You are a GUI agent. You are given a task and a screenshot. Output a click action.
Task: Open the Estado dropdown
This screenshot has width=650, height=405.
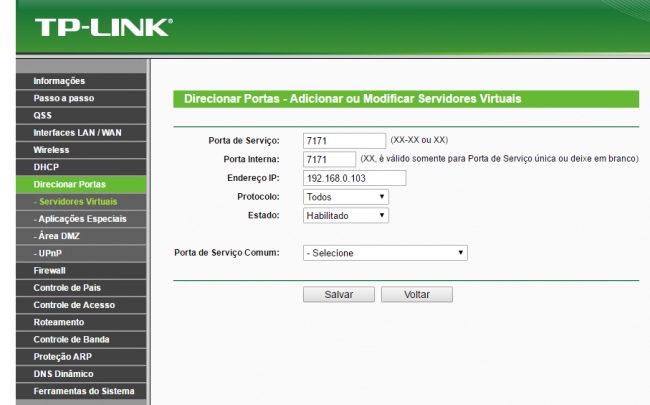click(x=346, y=215)
